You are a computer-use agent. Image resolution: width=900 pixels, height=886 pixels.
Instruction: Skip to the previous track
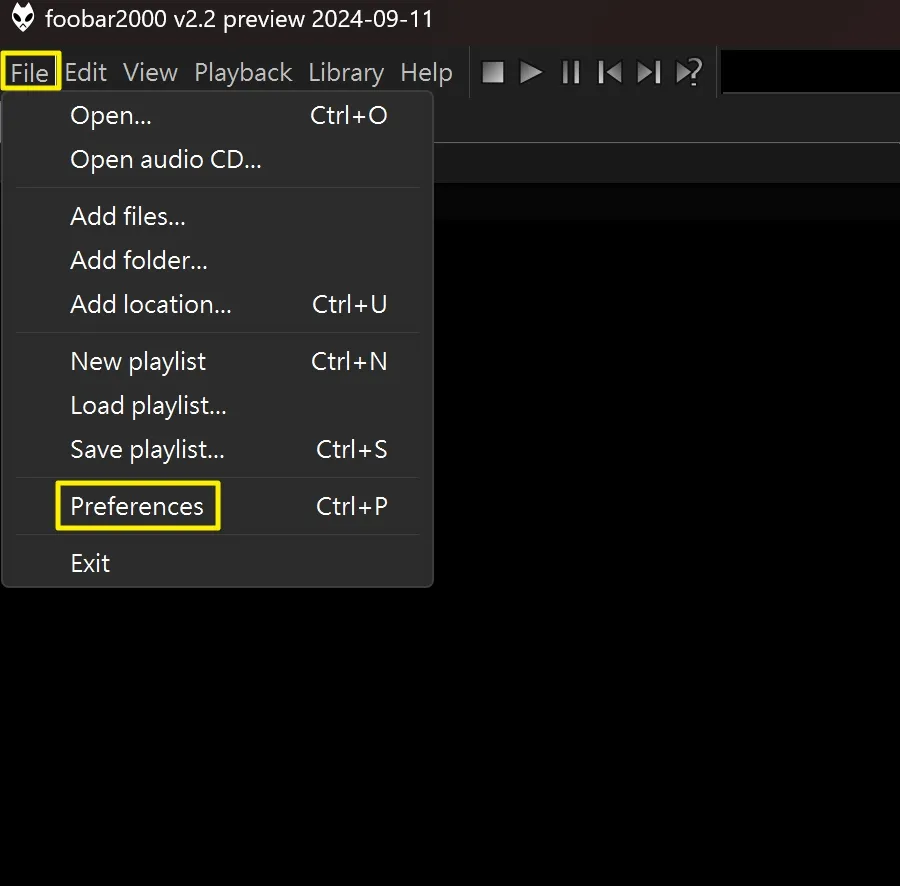pos(610,72)
